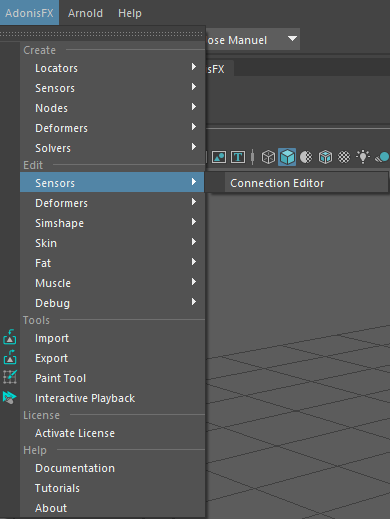The height and width of the screenshot is (519, 390).
Task: Click the Import icon in Tools section
Action: pos(10,337)
